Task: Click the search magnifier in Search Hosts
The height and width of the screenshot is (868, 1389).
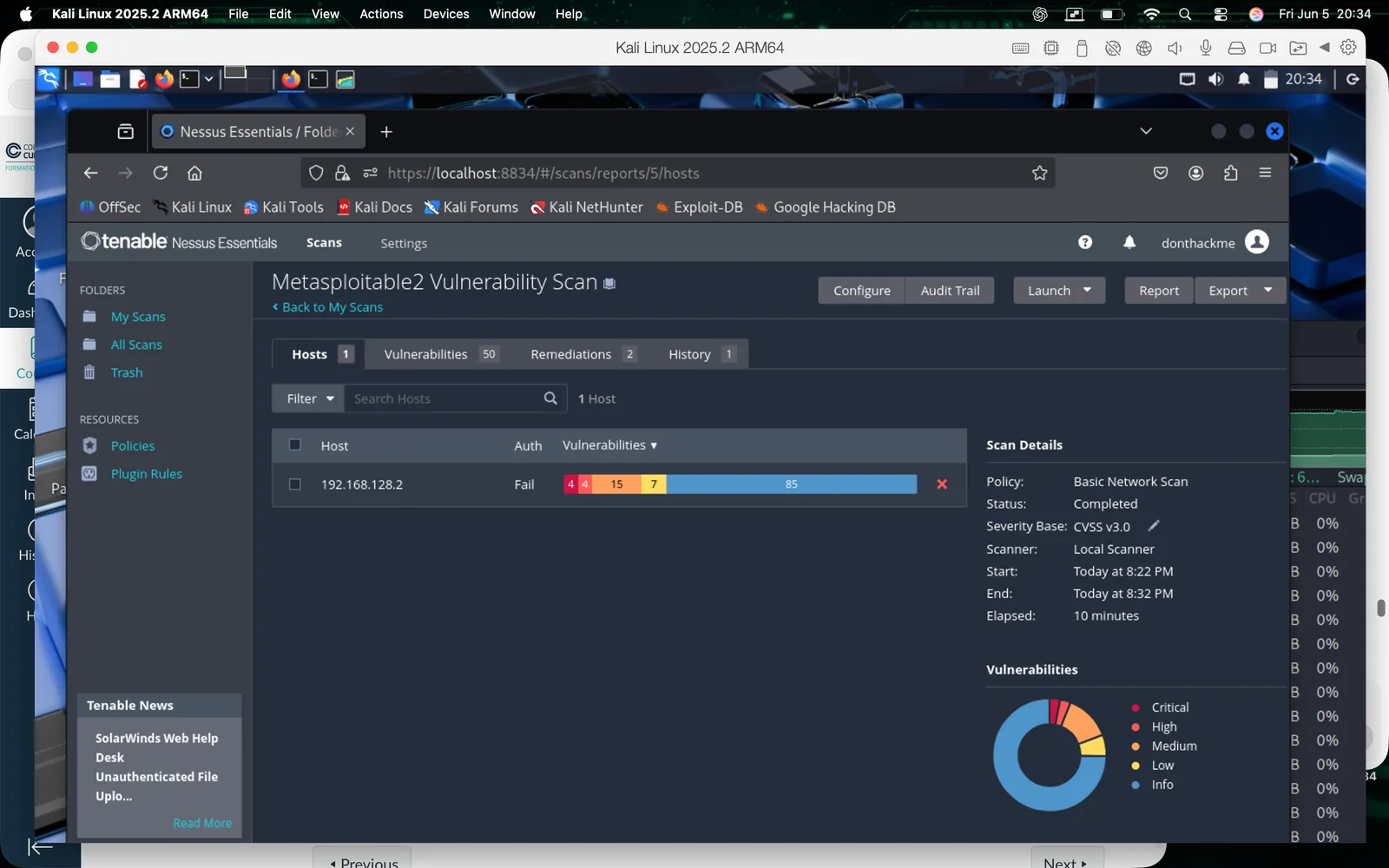Action: pos(550,398)
